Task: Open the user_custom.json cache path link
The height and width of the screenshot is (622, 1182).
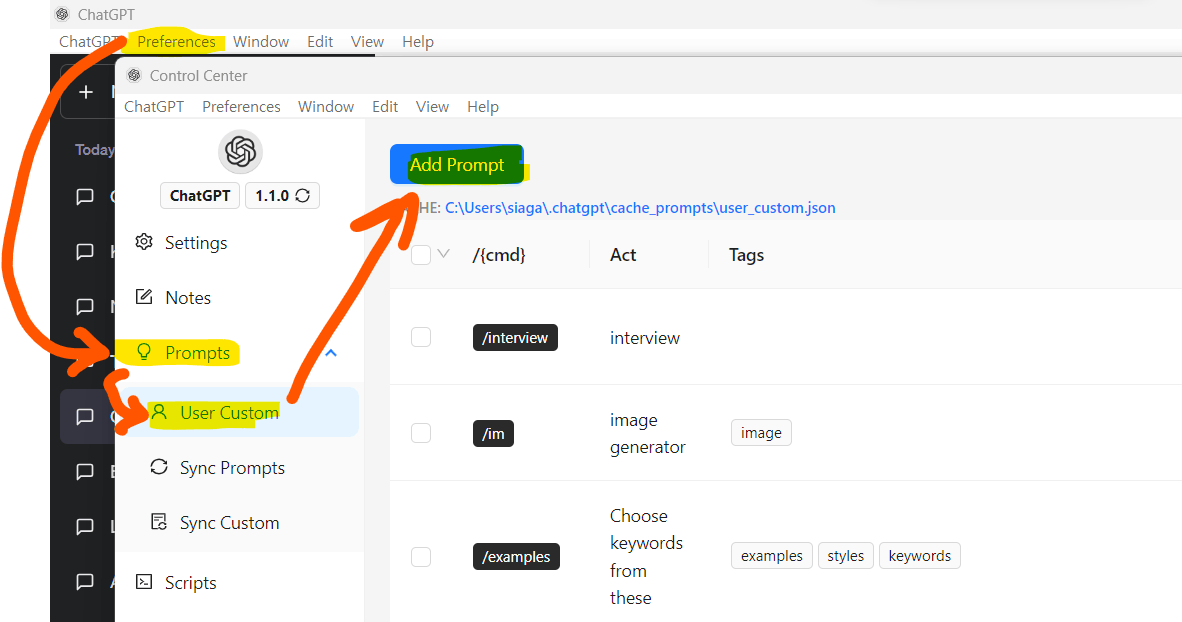Action: point(640,208)
